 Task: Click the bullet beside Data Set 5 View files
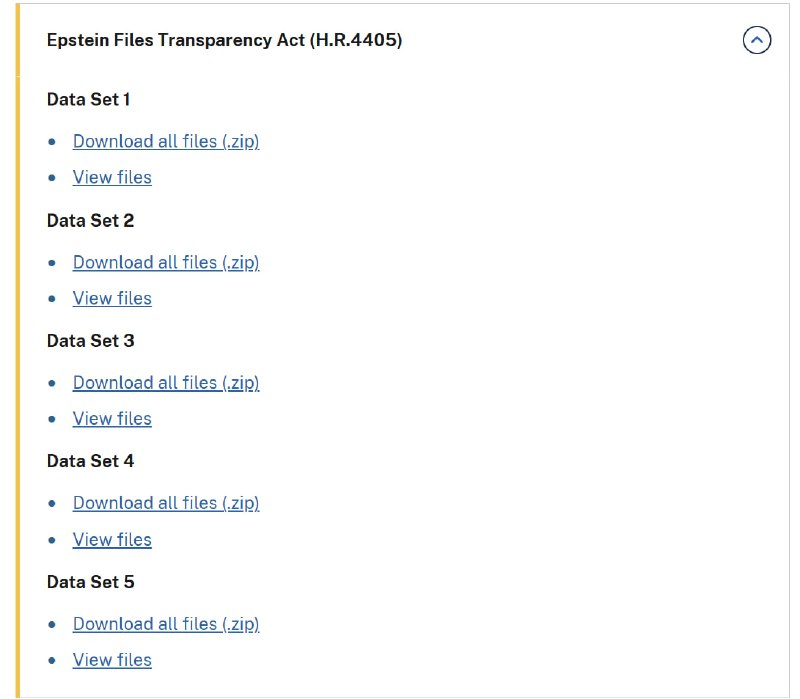tap(53, 661)
